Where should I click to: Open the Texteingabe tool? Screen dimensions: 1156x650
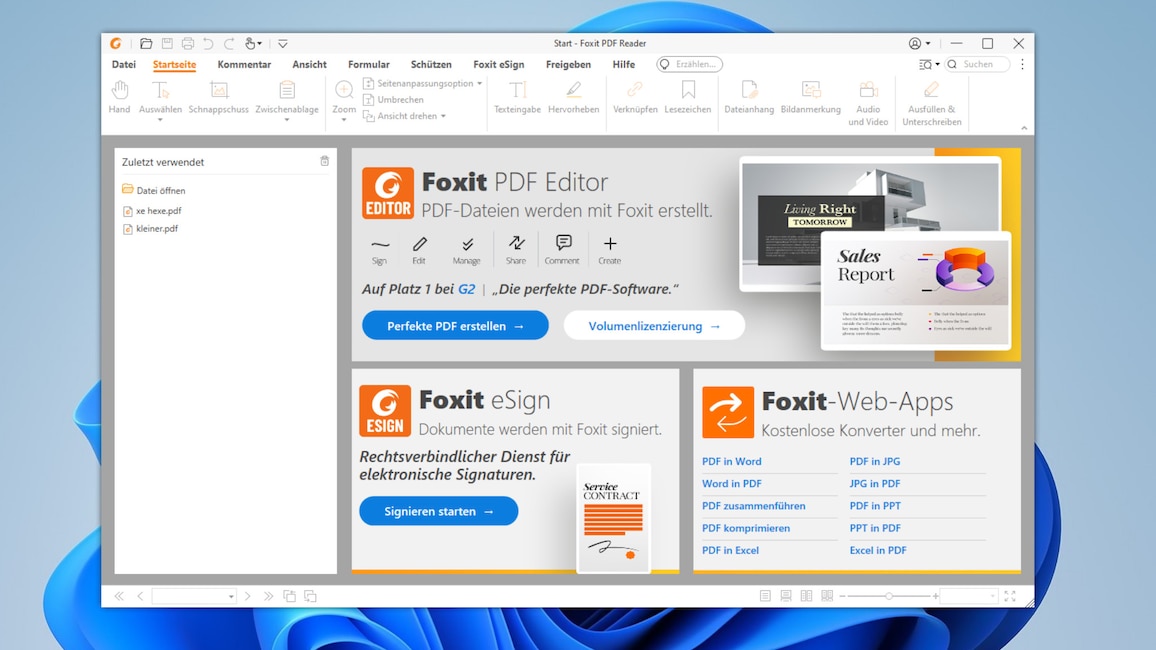point(517,100)
